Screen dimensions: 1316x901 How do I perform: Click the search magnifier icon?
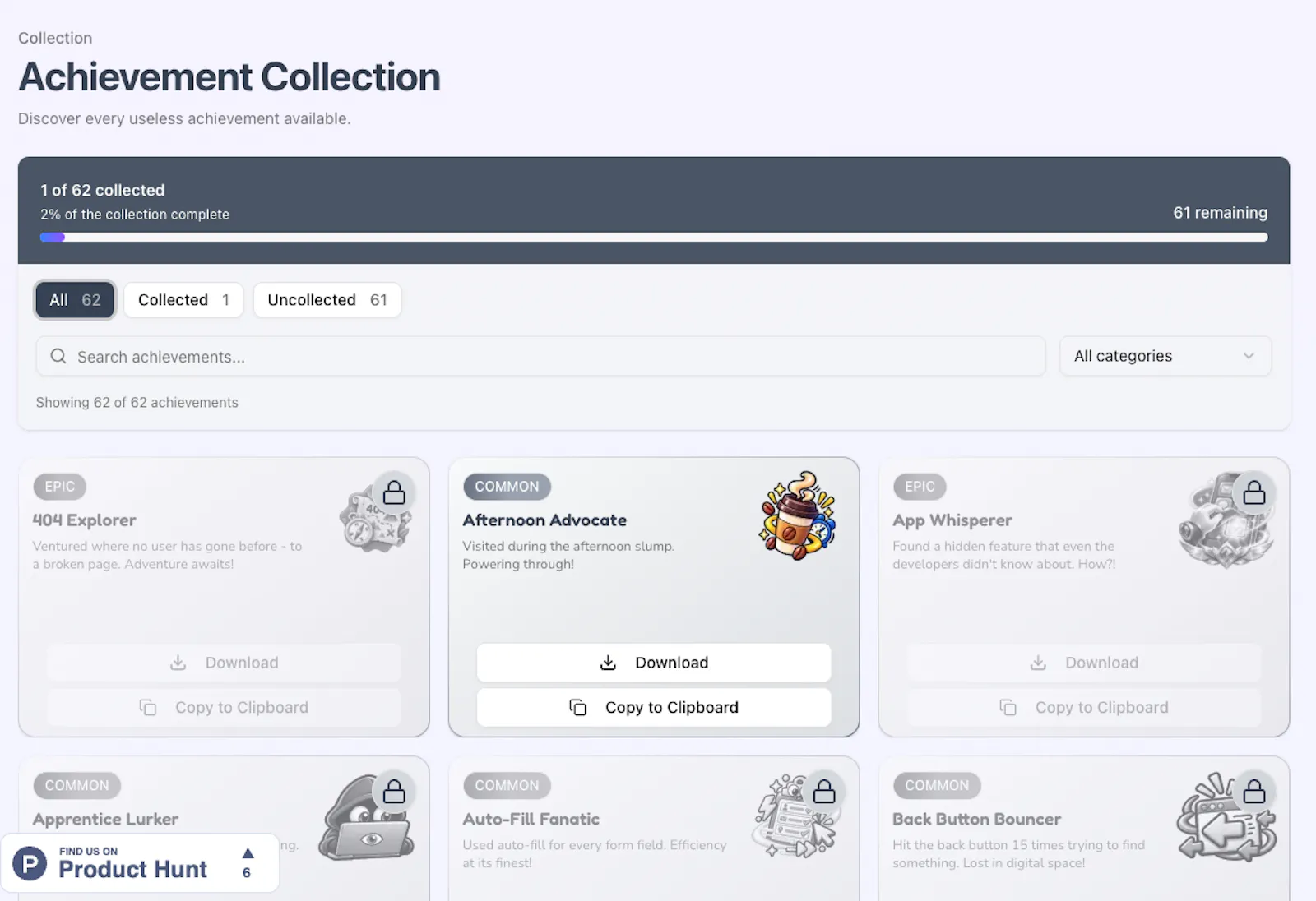(58, 356)
